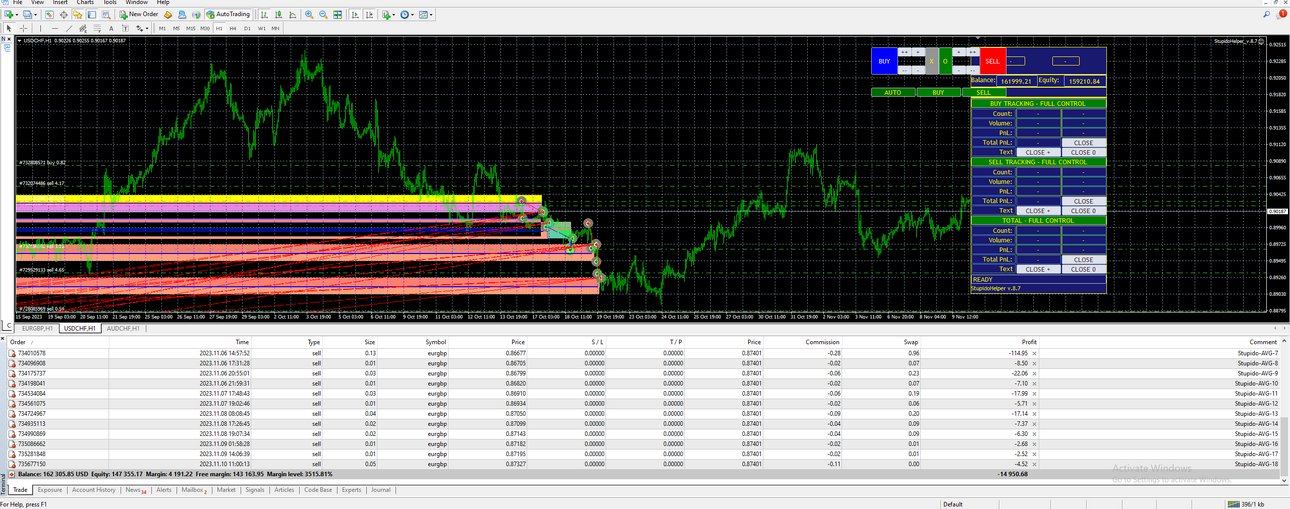The height and width of the screenshot is (509, 1290).
Task: Expand the new chart dropdown arrow
Action: pyautogui.click(x=16, y=14)
